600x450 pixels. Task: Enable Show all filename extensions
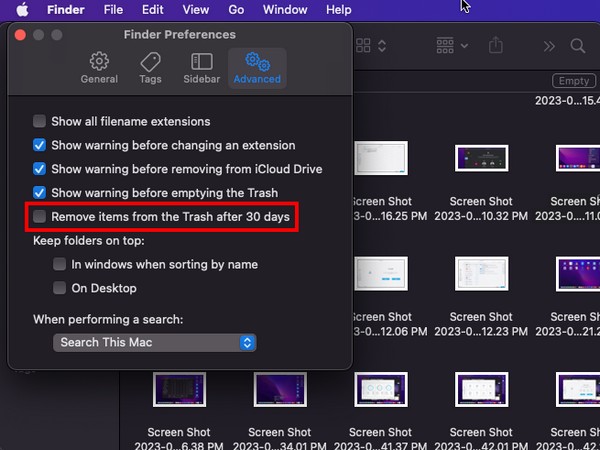click(x=39, y=121)
